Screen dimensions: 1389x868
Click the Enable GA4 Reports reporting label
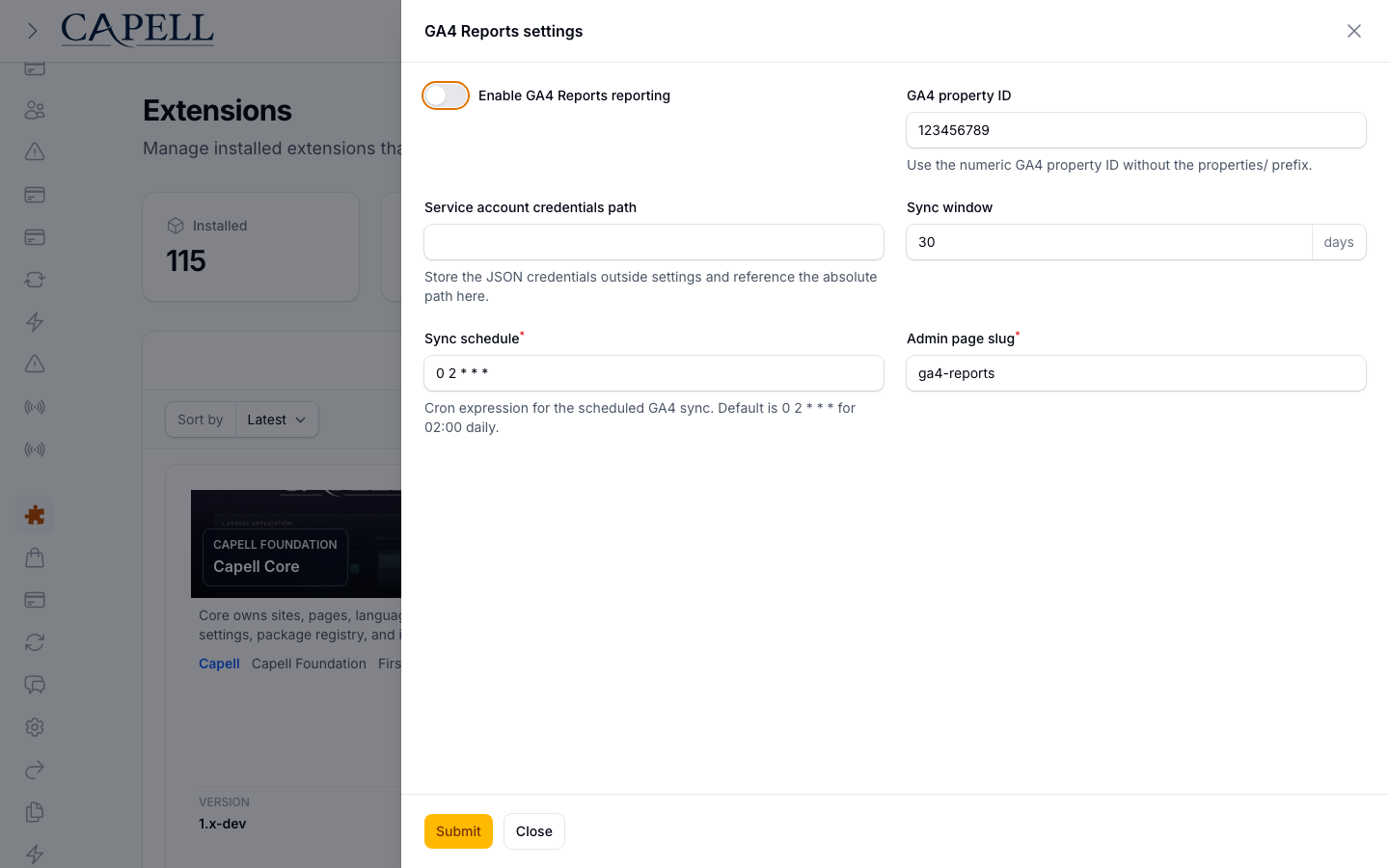pyautogui.click(x=574, y=95)
